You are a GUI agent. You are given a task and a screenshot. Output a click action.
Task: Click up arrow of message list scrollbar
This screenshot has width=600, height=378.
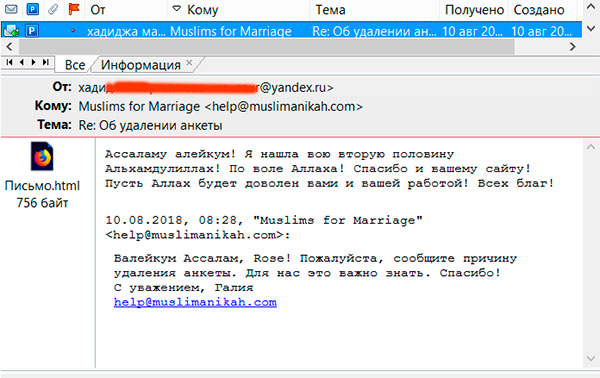point(591,7)
